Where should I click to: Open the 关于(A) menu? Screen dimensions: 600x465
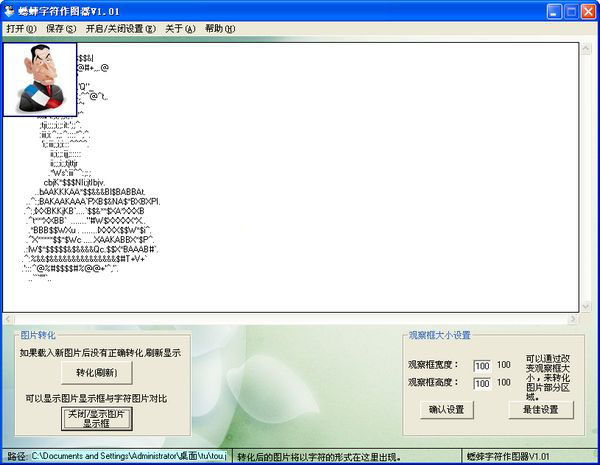(180, 29)
